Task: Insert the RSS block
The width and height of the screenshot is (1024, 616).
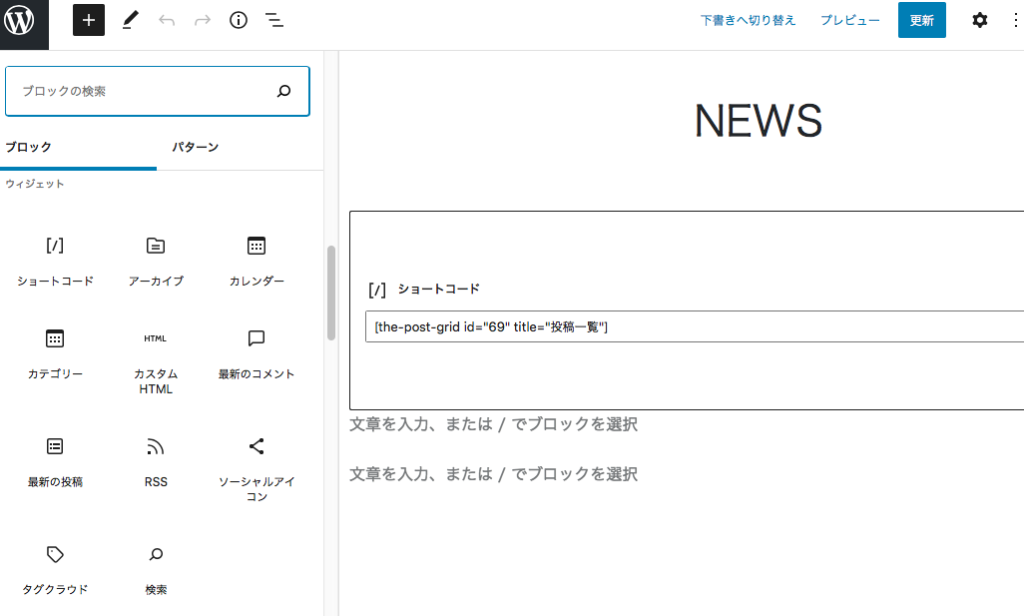Action: coord(155,463)
